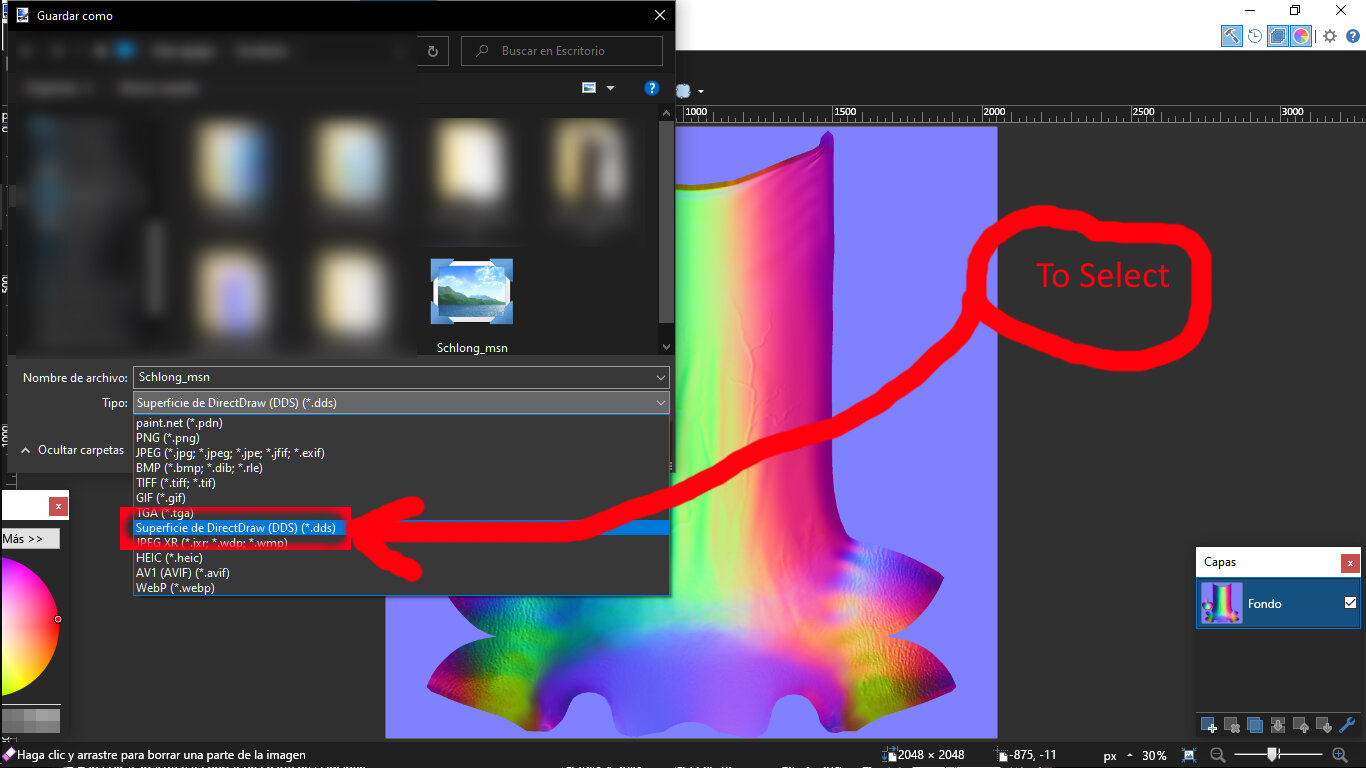
Task: Delete the layer using the X icon
Action: tap(1232, 725)
